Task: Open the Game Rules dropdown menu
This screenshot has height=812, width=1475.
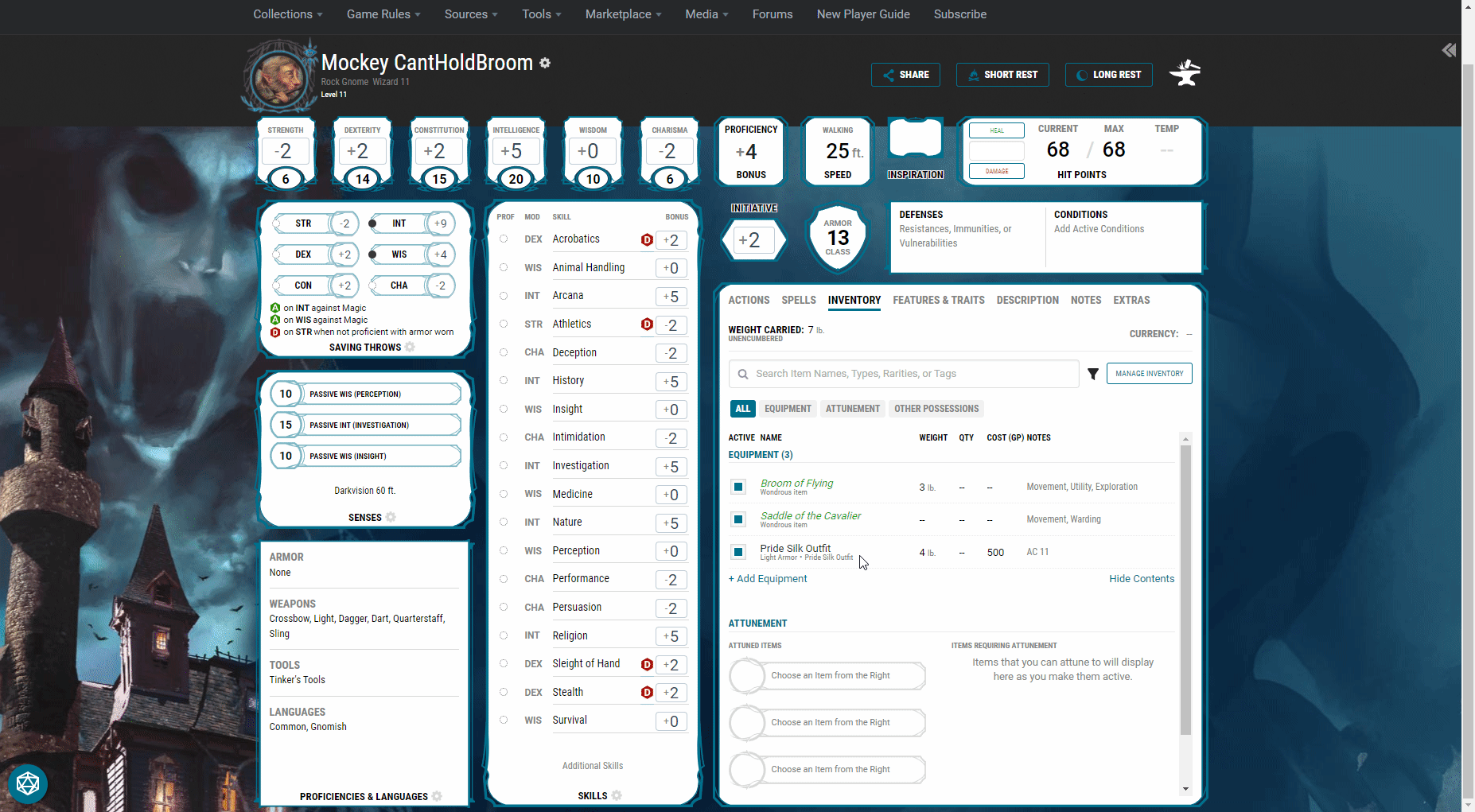Action: [383, 14]
